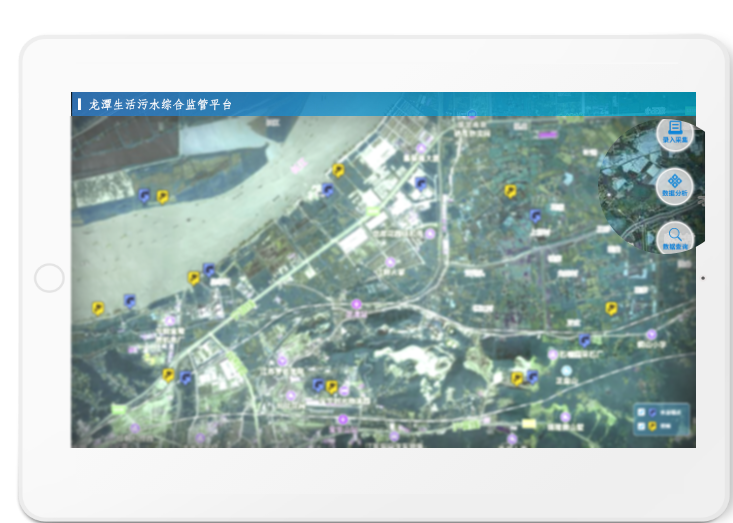Select yellow marker just left of the circular minimap

(510, 191)
